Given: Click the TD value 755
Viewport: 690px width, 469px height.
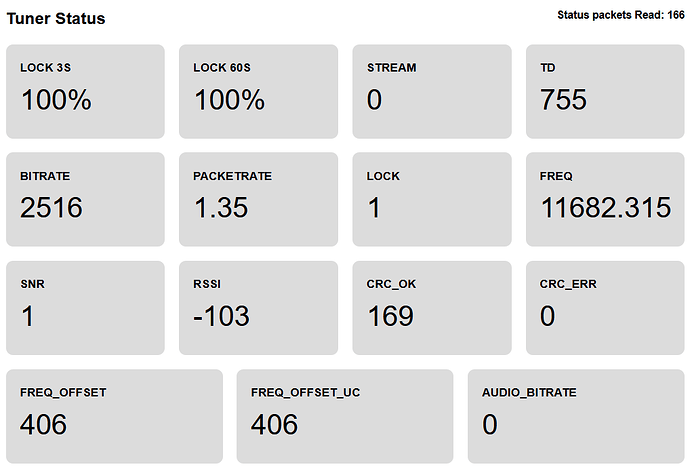Looking at the screenshot, I should [x=563, y=100].
